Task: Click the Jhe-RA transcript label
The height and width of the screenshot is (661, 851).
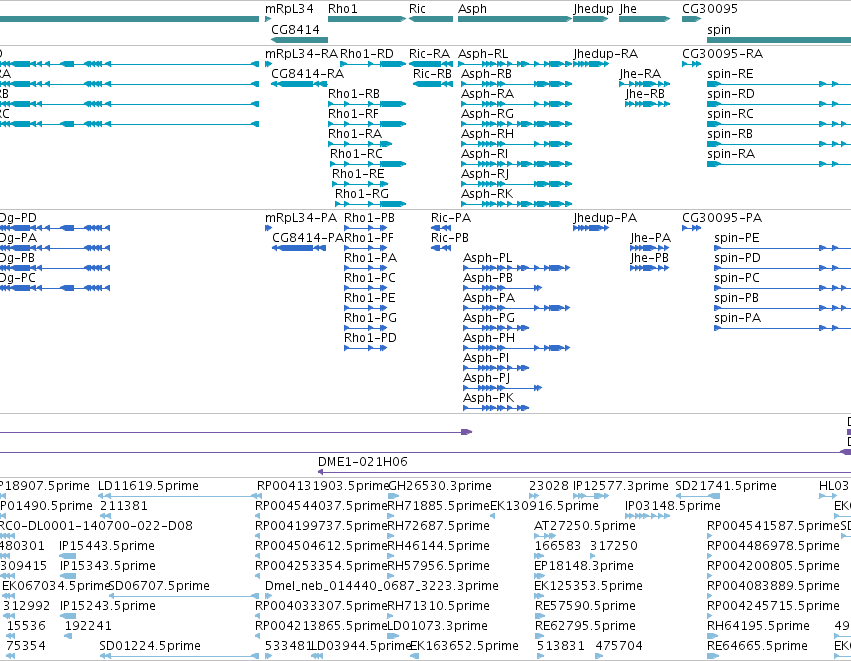Action: 640,74
